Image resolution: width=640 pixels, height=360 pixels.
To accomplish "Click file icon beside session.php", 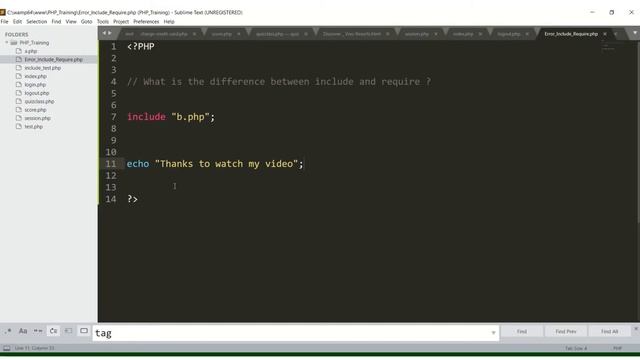I will pos(18,118).
